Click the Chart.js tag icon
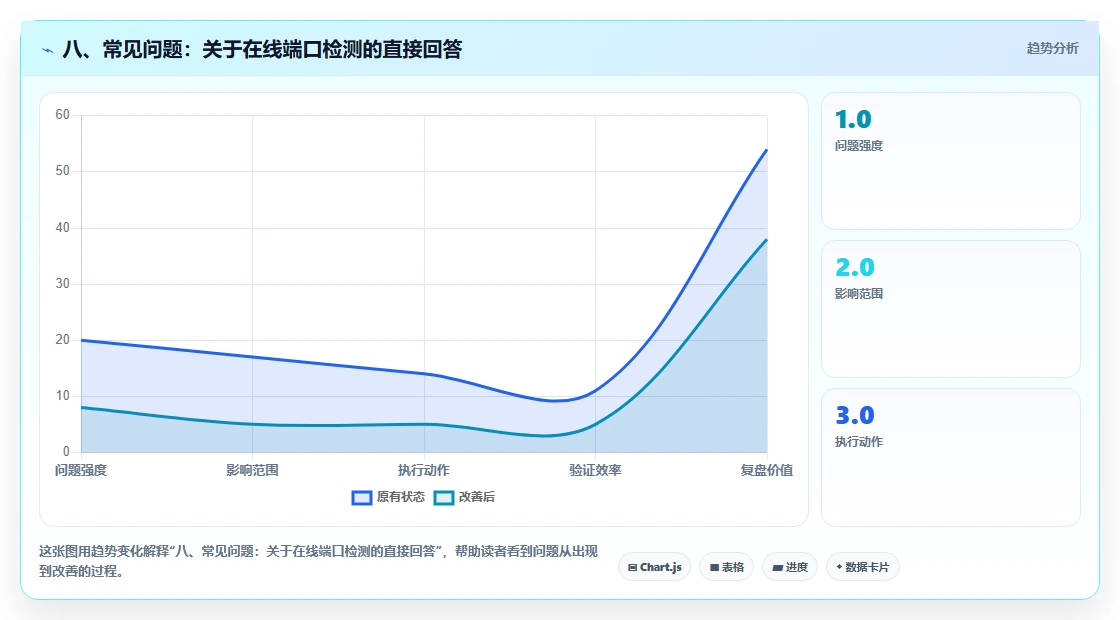Screen dimensions: 1120x620 (x=632, y=567)
